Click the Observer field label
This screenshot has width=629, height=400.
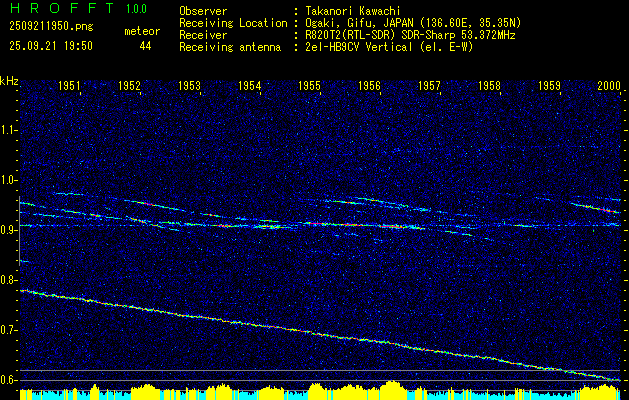(203, 11)
